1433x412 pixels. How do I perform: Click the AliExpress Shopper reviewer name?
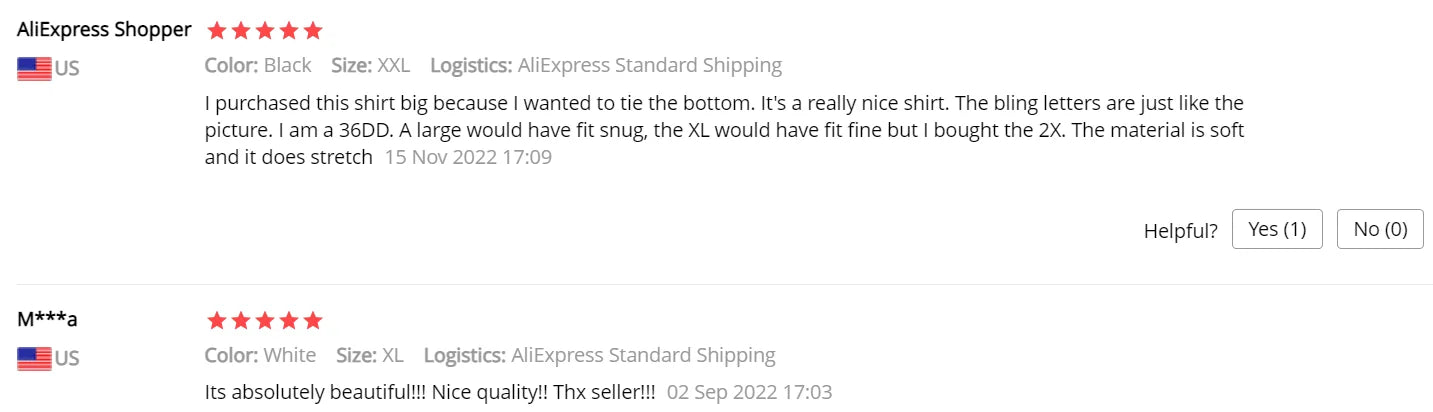[104, 30]
